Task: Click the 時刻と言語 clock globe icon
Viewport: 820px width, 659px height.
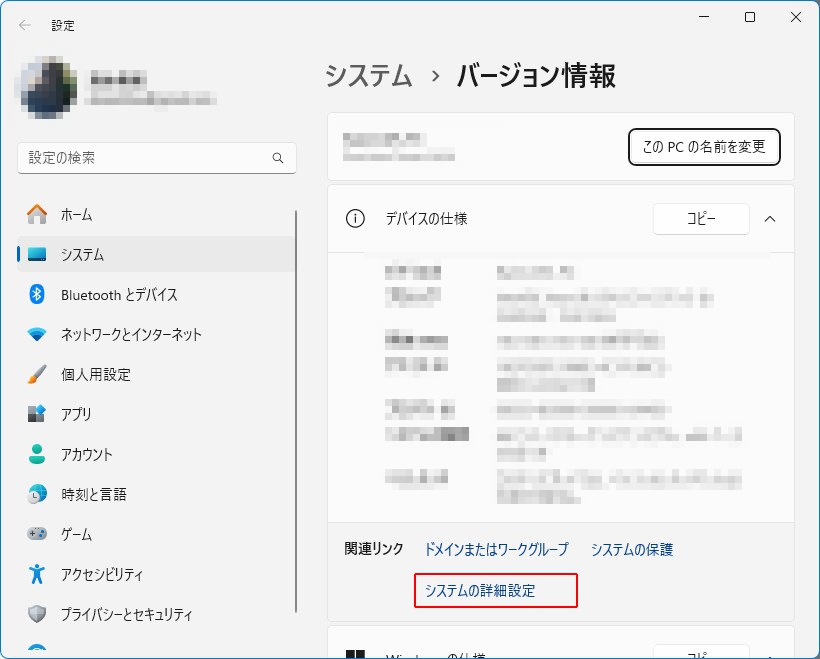Action: pyautogui.click(x=37, y=494)
